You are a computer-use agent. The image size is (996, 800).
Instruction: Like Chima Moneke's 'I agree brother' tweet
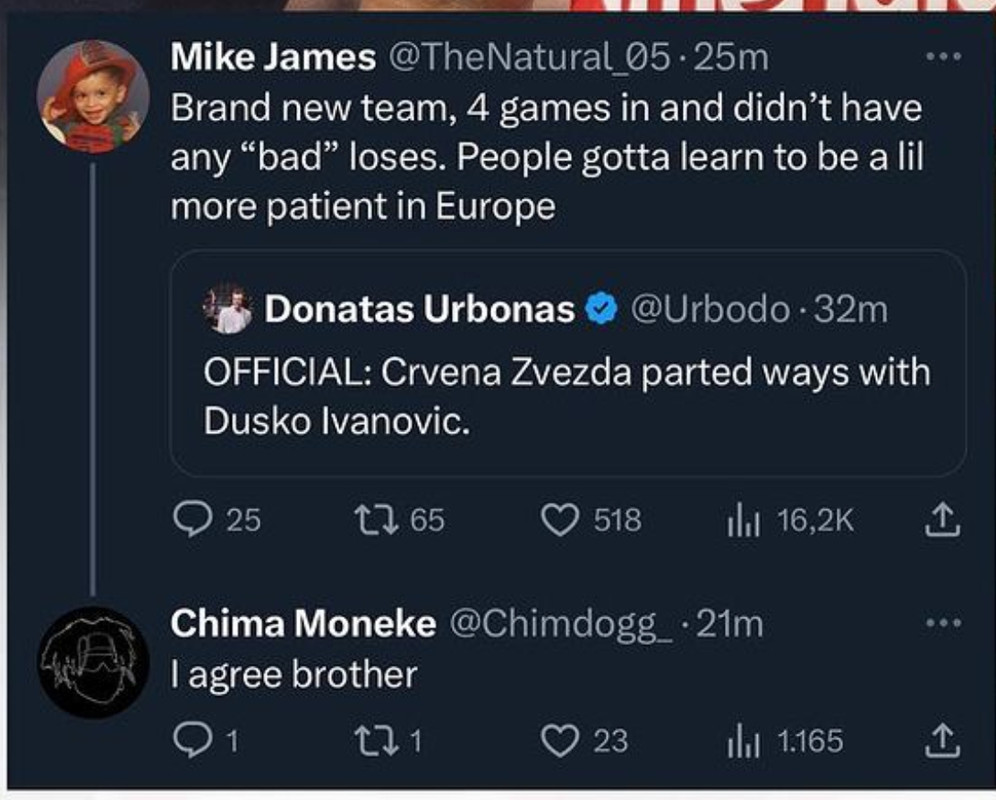coord(560,740)
